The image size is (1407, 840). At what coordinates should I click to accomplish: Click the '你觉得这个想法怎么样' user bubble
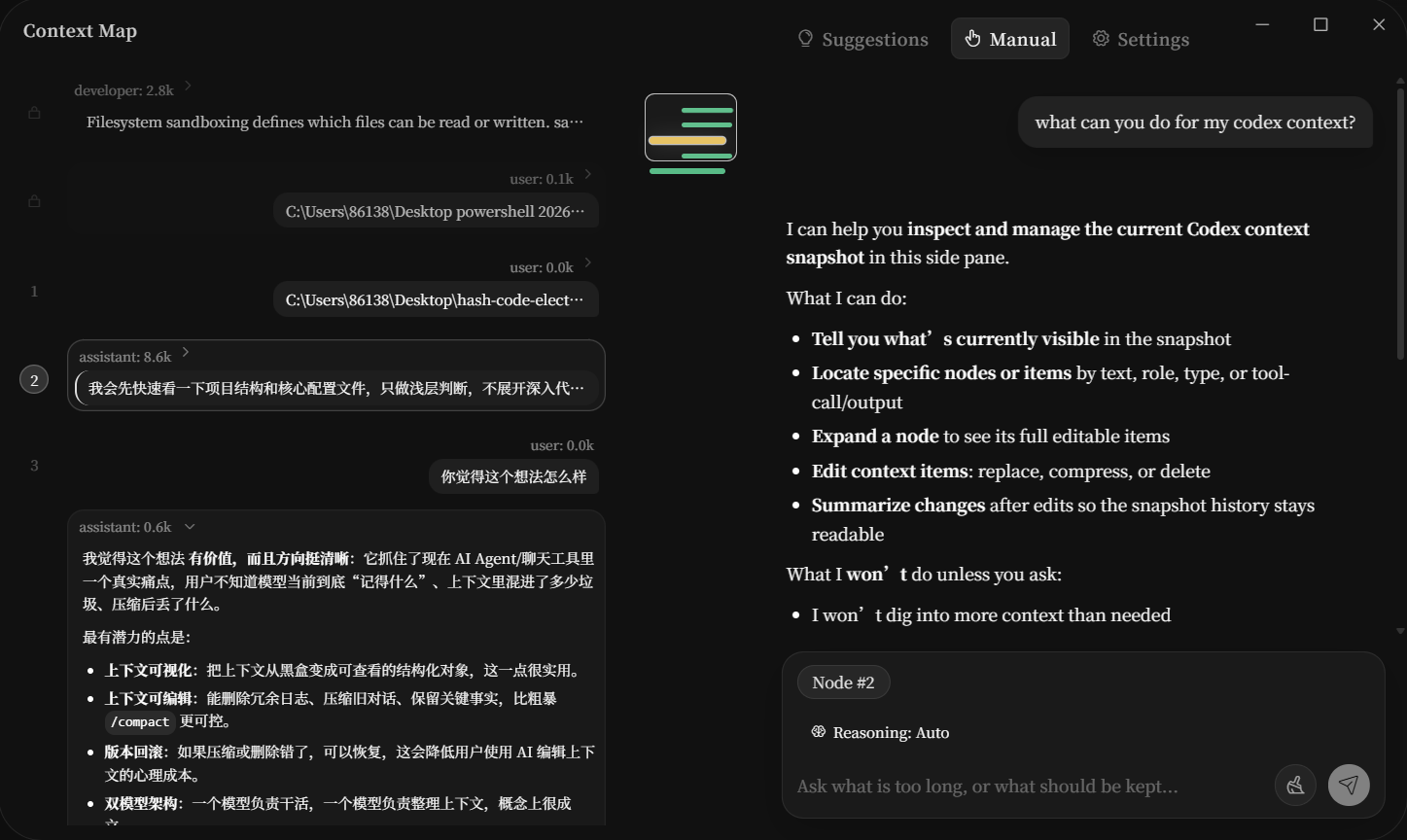click(x=514, y=476)
